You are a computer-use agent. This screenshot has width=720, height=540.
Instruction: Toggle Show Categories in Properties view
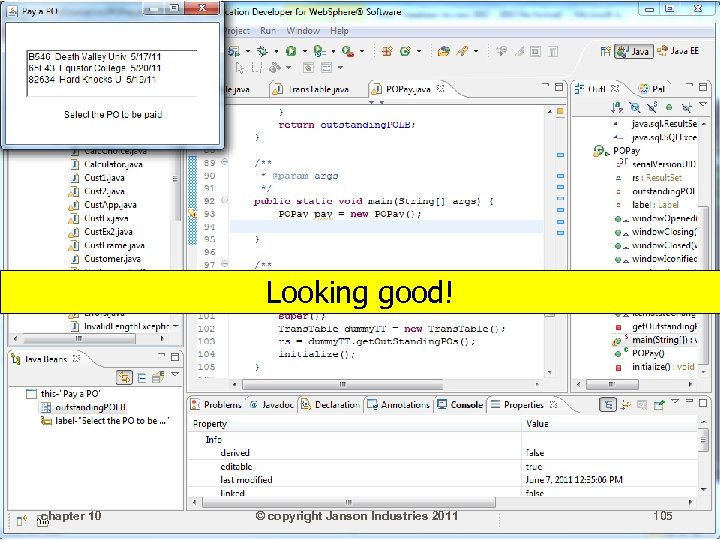608,405
